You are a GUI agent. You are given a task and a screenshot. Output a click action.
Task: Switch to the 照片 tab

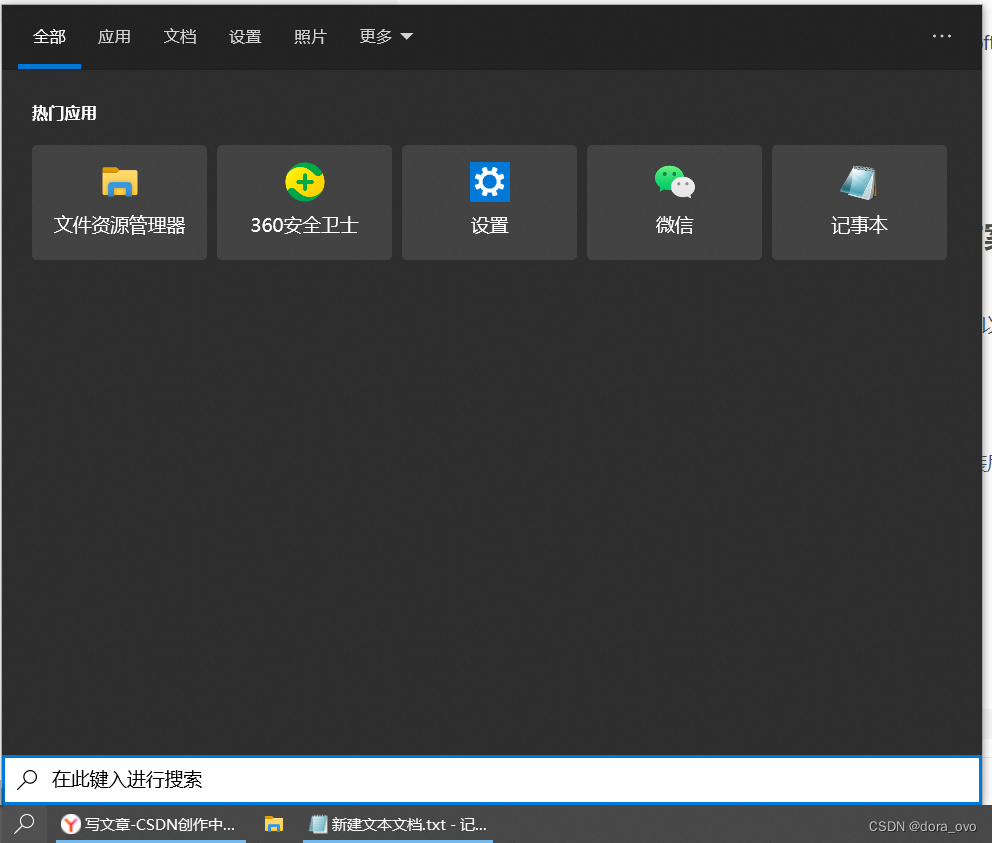310,37
